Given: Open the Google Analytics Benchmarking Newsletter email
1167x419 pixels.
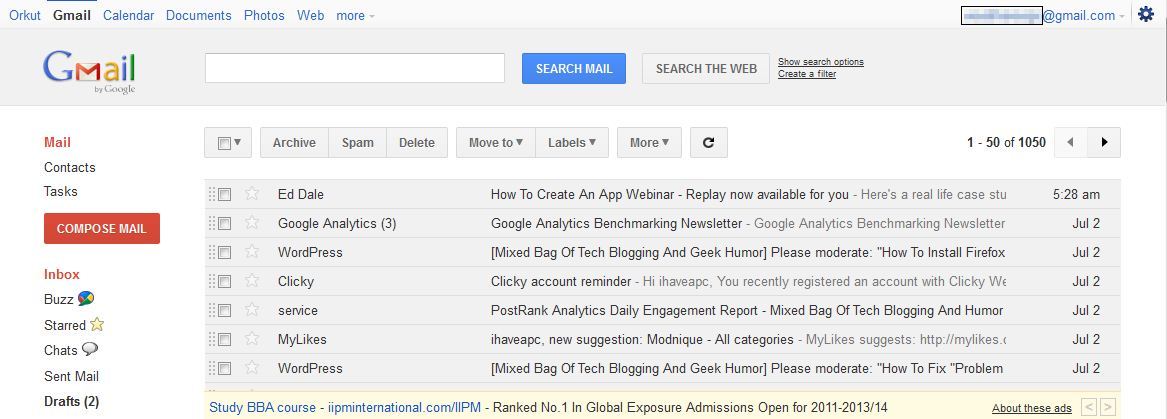Looking at the screenshot, I should point(662,223).
